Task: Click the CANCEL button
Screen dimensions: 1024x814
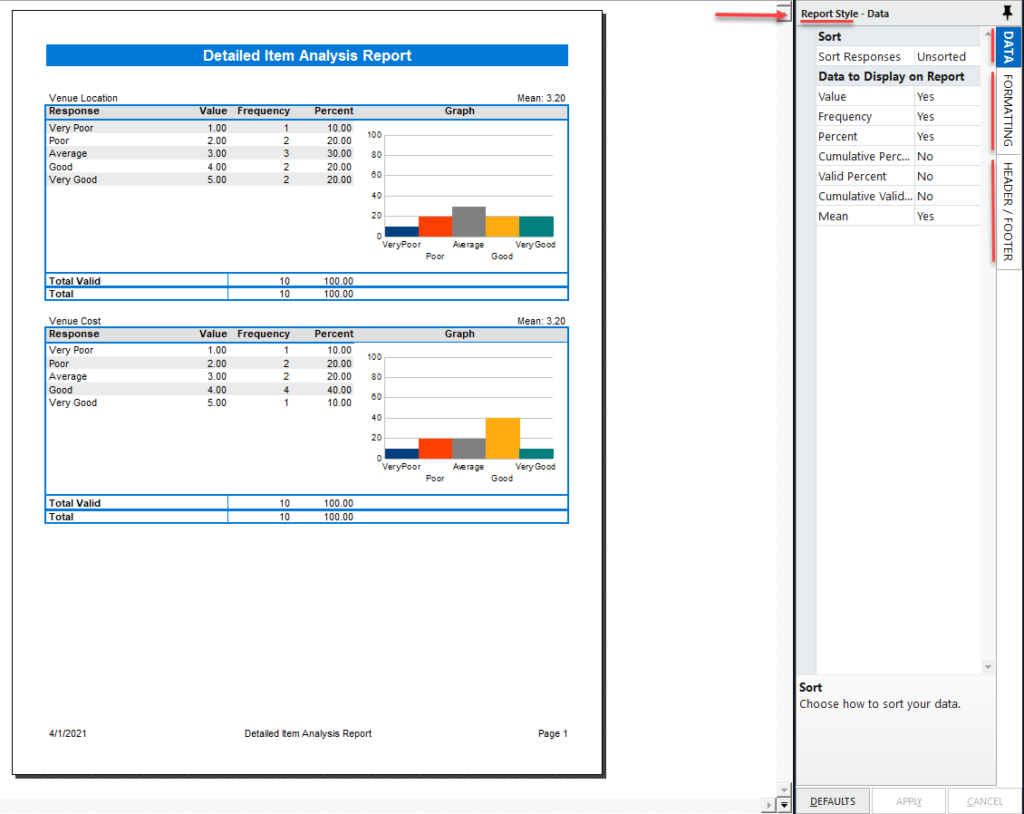Action: click(x=984, y=801)
